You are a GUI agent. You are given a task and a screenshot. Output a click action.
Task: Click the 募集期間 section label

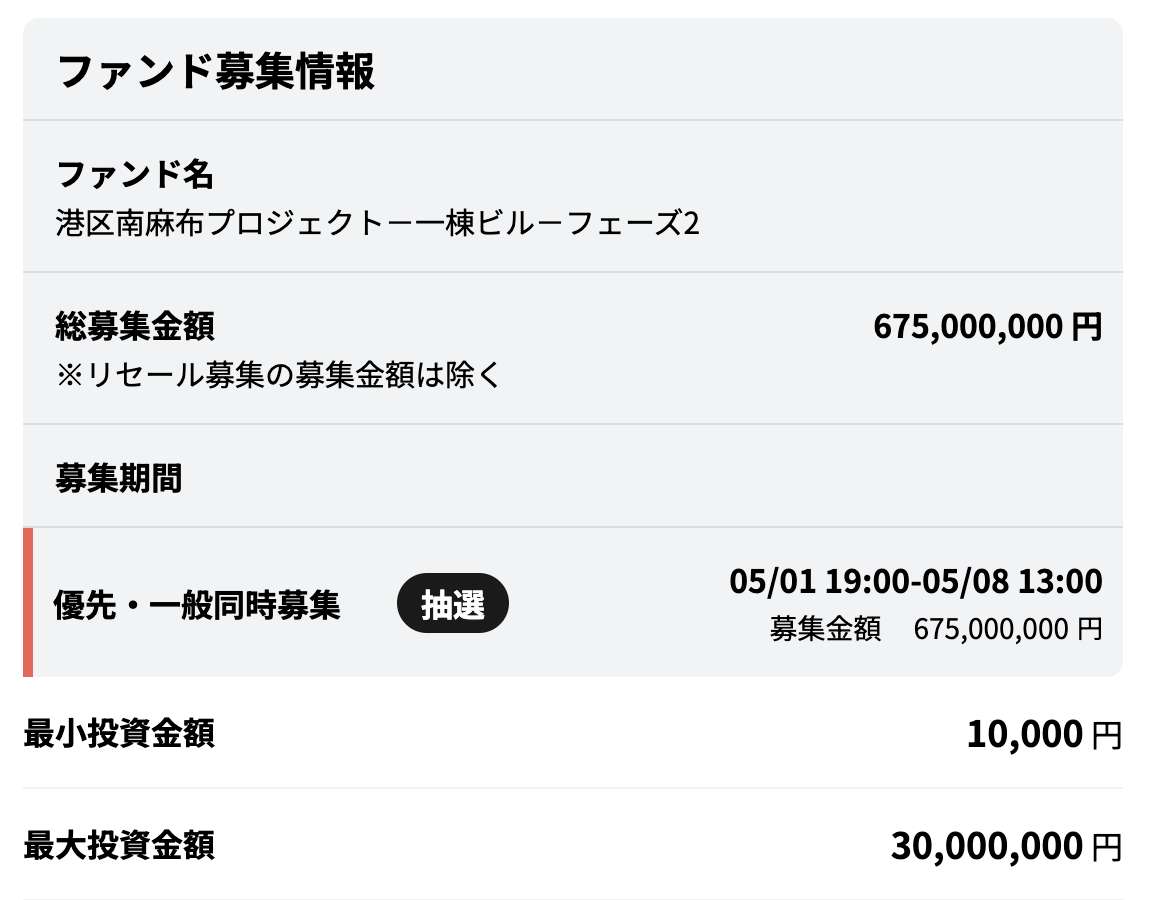coord(119,478)
